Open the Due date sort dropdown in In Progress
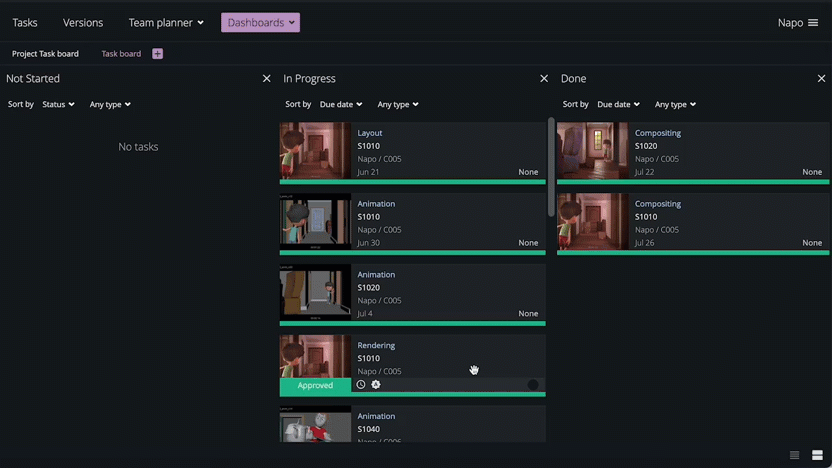The image size is (832, 468). 341,105
